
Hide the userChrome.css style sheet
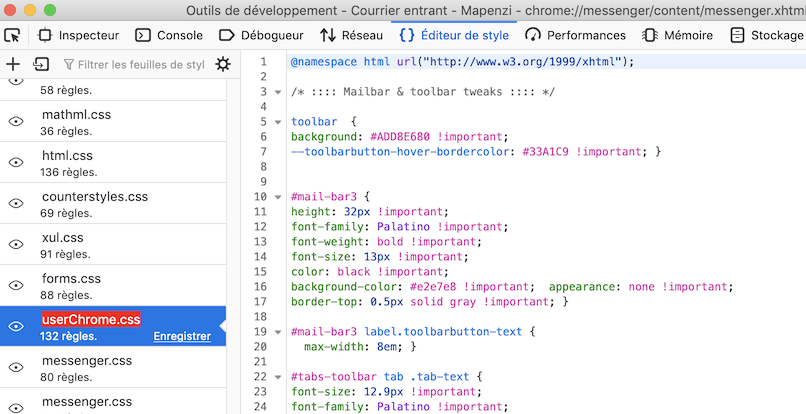16,326
